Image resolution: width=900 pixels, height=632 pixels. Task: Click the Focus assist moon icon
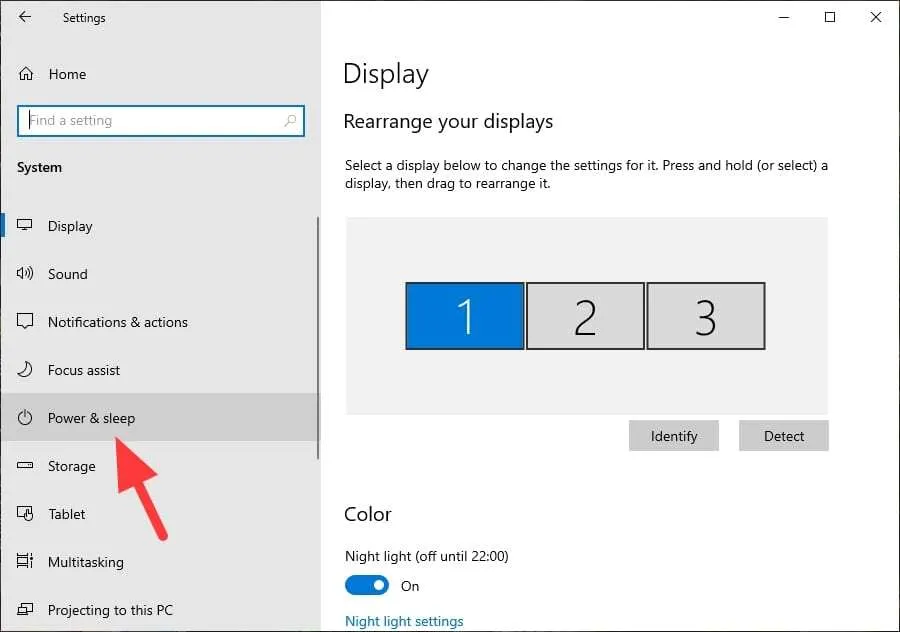pyautogui.click(x=25, y=369)
